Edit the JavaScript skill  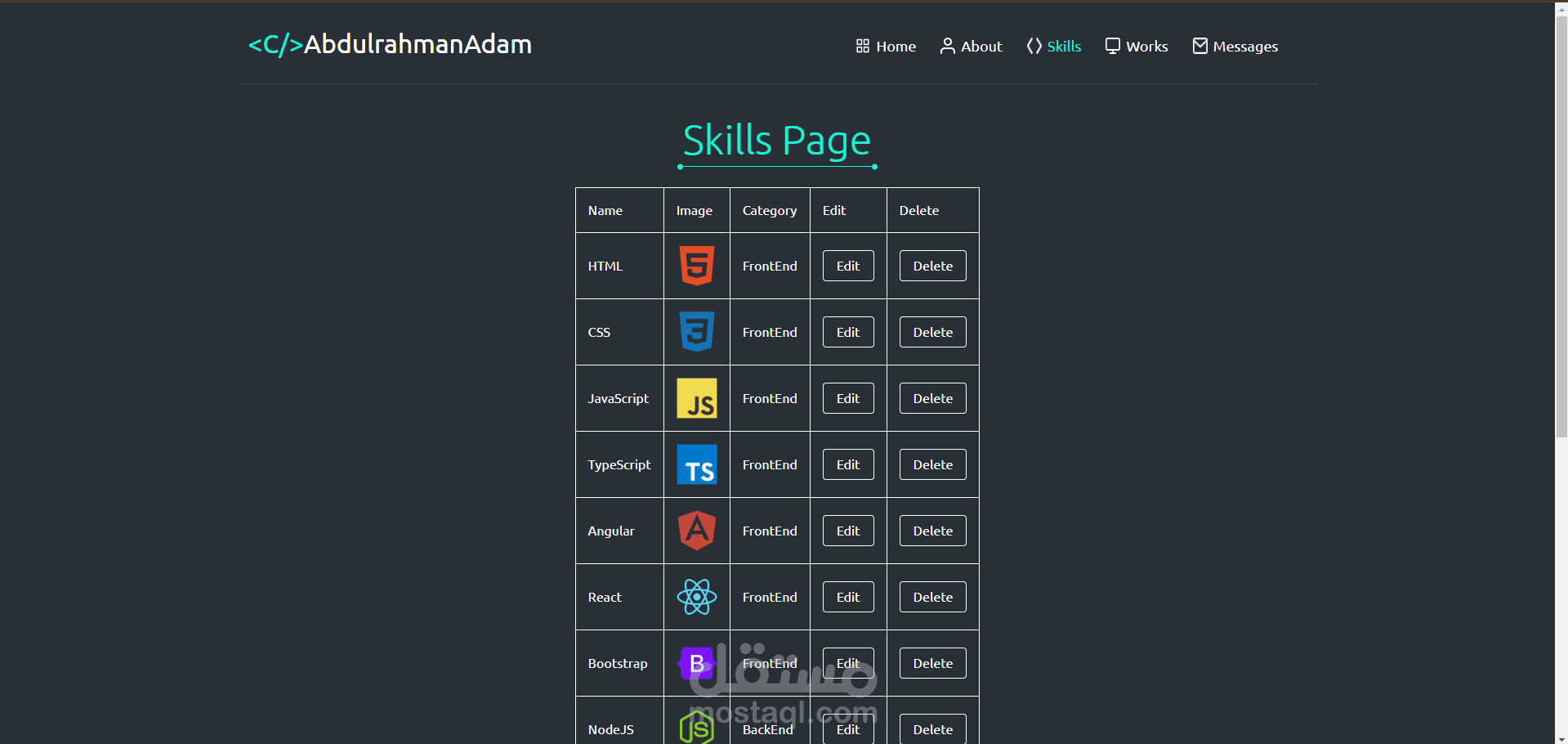pyautogui.click(x=848, y=398)
